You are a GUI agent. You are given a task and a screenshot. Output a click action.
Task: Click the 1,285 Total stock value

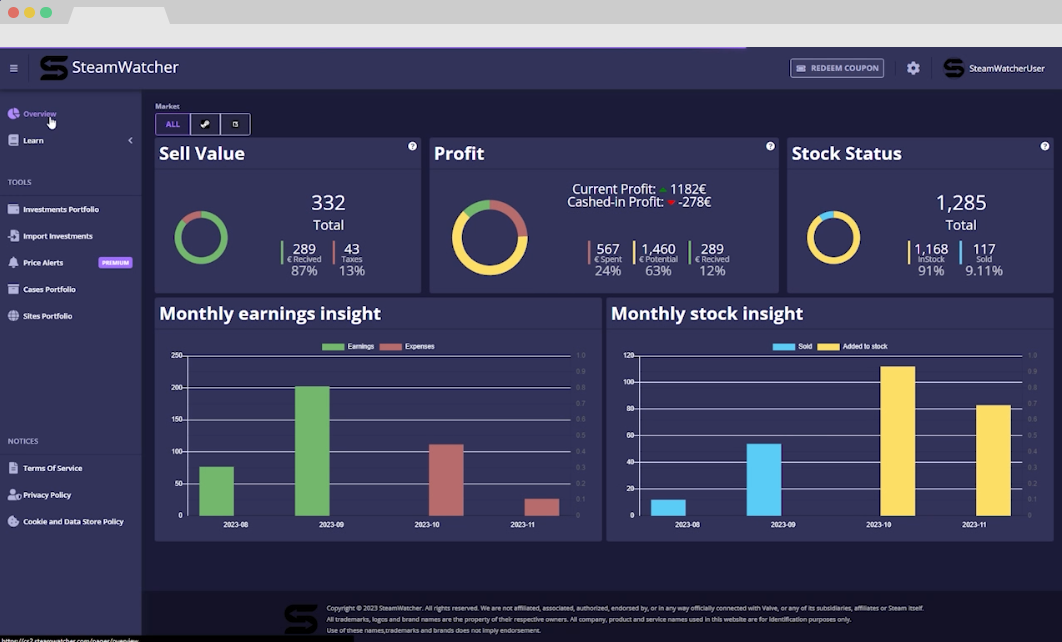pyautogui.click(x=960, y=202)
